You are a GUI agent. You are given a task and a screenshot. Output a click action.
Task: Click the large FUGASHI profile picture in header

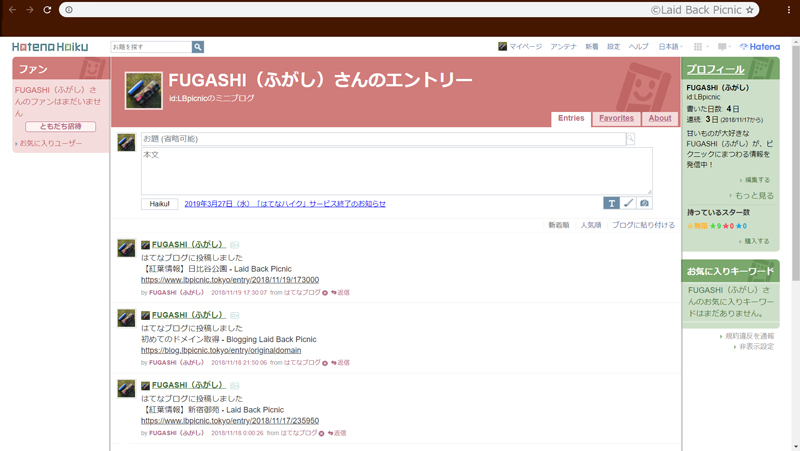(144, 91)
